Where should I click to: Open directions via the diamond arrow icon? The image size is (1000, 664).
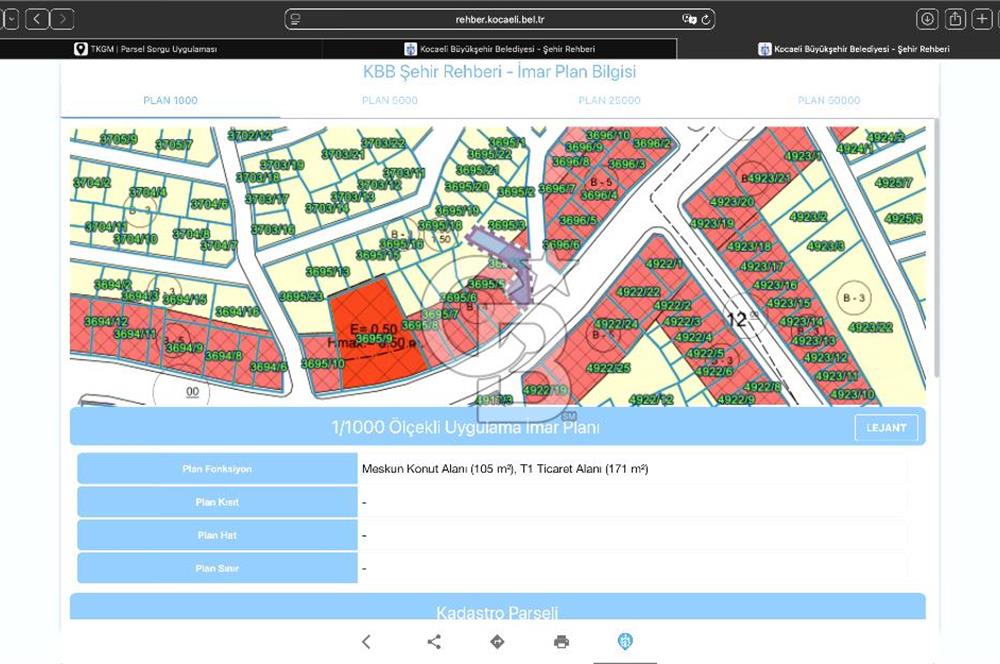click(497, 642)
